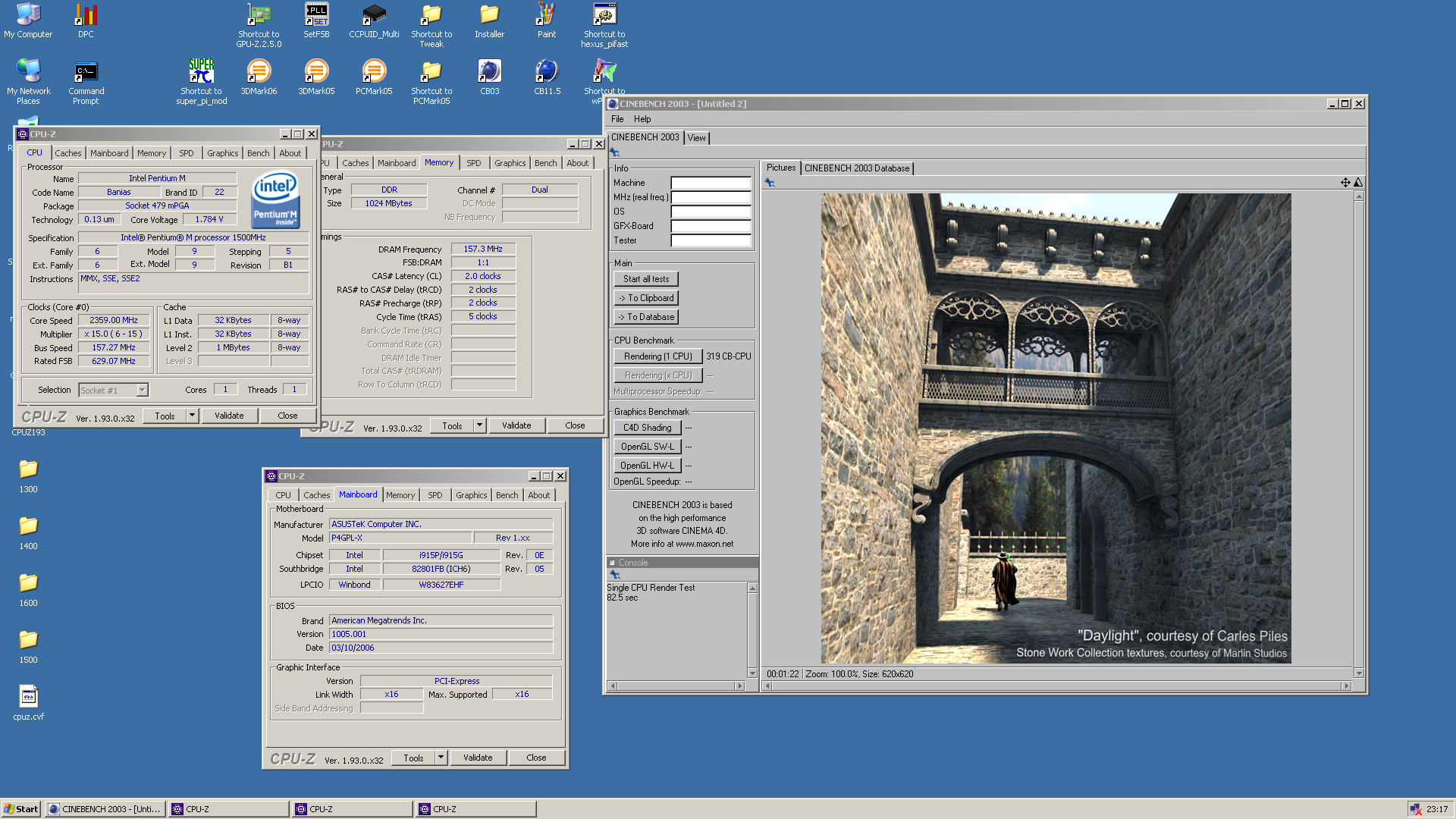Launch the CB11.5 desktop icon
Viewport: 1456px width, 819px height.
click(547, 77)
